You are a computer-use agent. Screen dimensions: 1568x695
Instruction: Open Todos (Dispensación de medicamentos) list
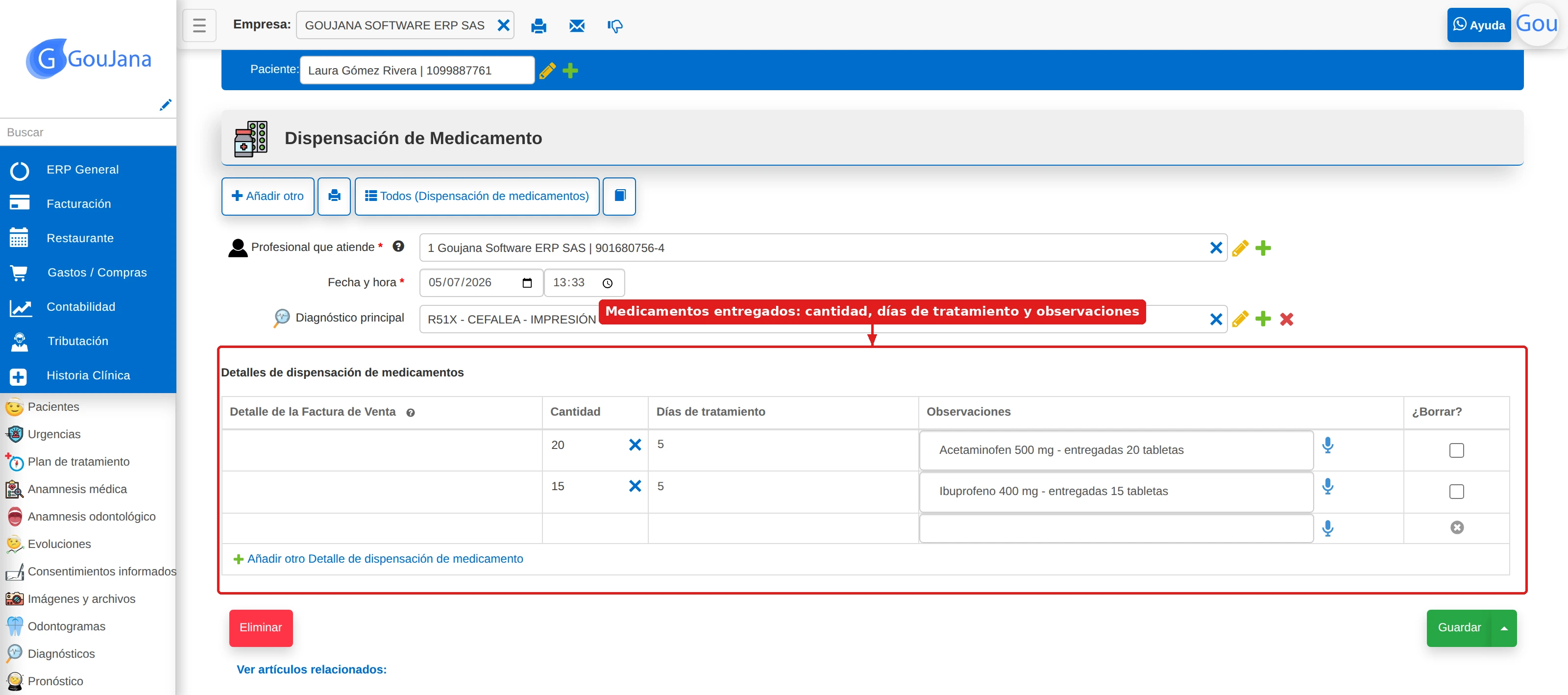click(477, 196)
